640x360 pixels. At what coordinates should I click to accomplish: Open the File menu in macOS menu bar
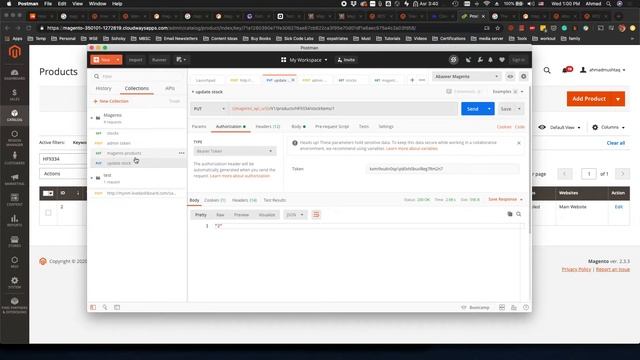(48, 4)
